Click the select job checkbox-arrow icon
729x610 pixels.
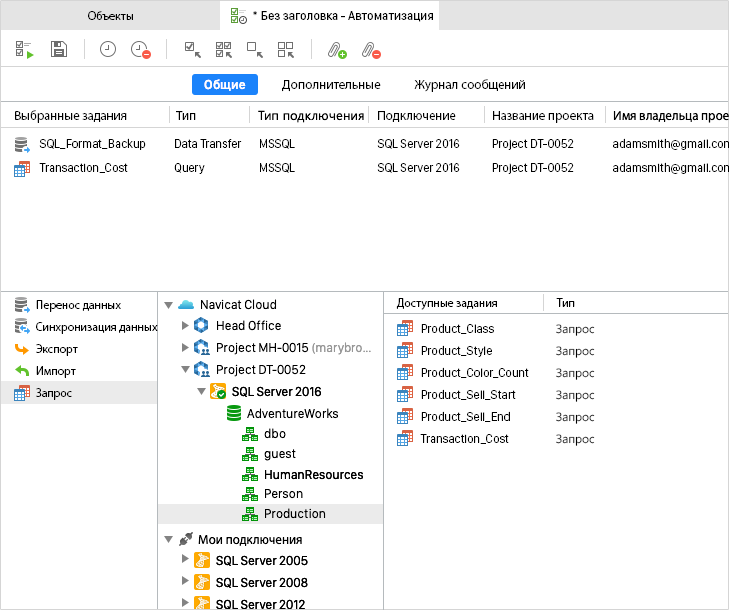pyautogui.click(x=192, y=50)
